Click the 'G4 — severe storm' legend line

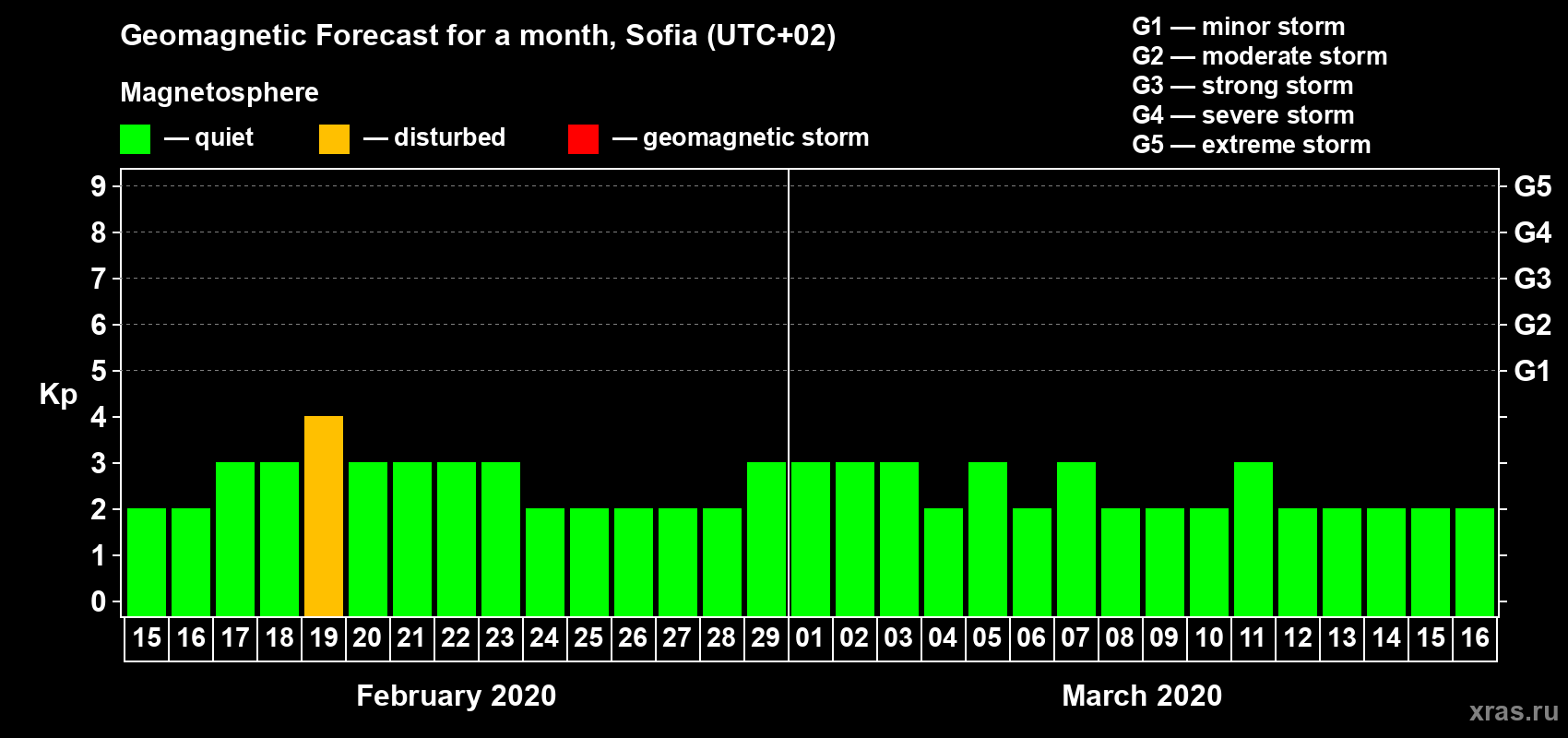[x=1243, y=115]
